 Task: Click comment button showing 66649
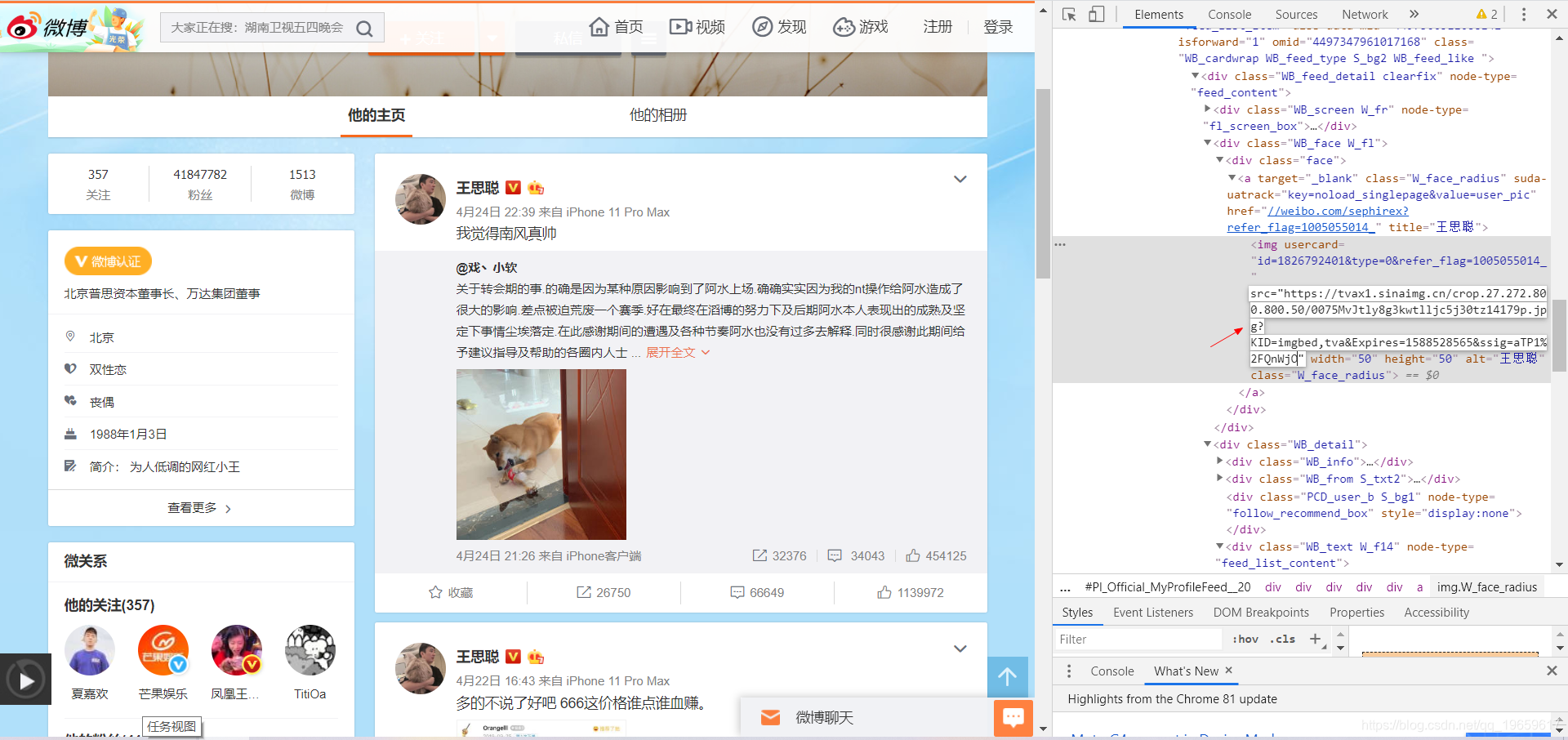click(x=757, y=592)
